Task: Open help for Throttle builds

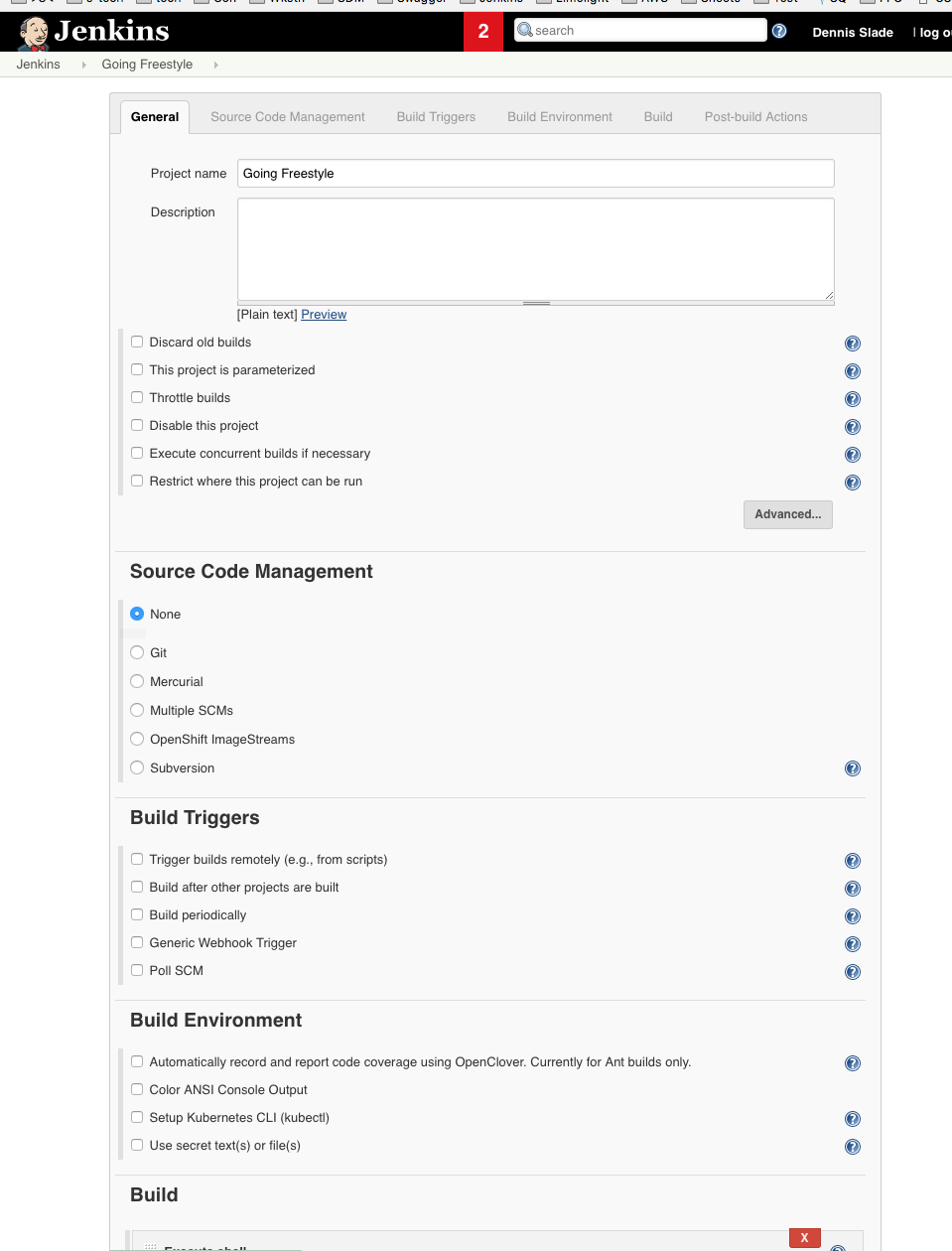Action: [x=852, y=399]
